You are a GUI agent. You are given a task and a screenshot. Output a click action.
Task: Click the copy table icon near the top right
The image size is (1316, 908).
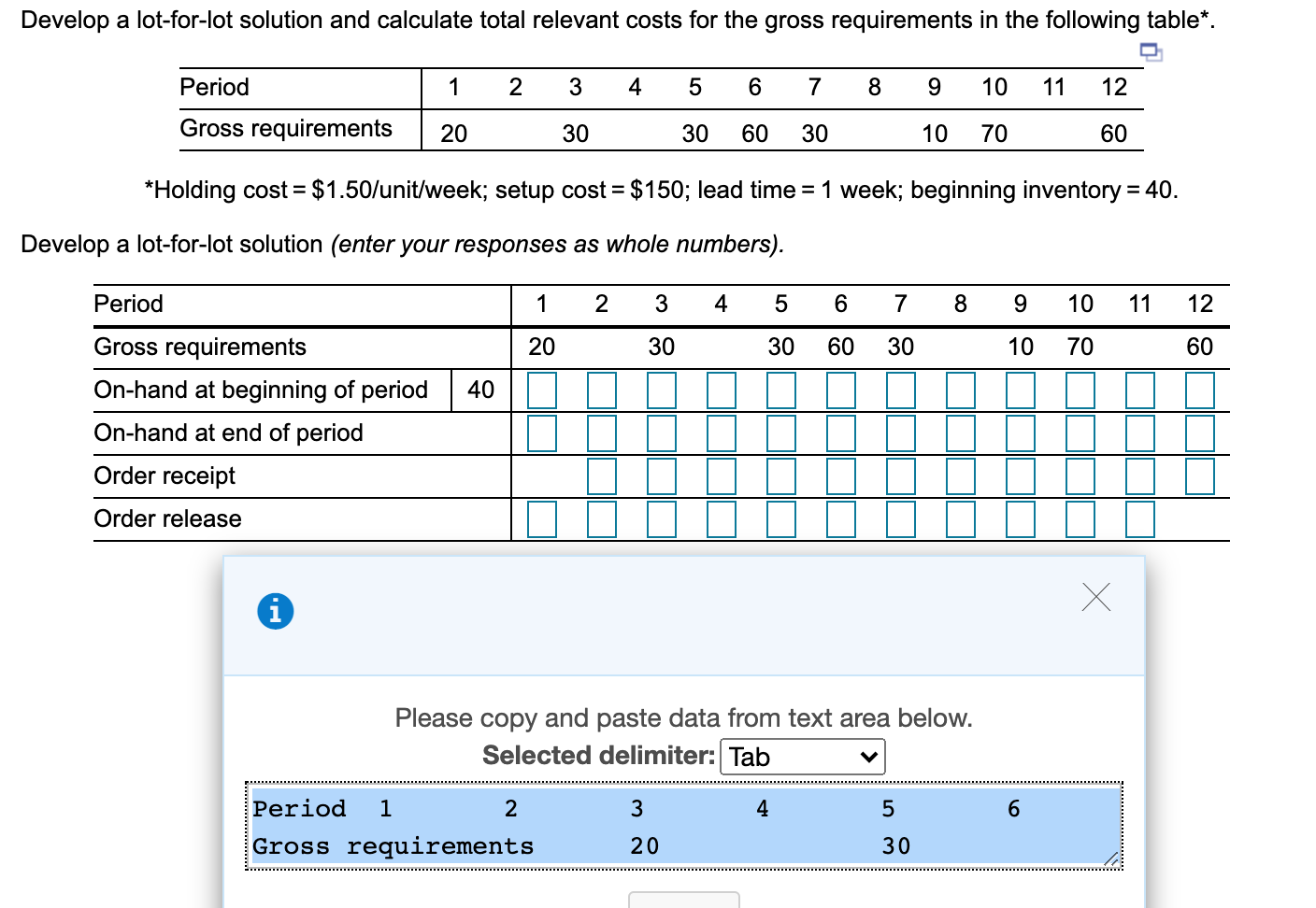[x=1151, y=53]
